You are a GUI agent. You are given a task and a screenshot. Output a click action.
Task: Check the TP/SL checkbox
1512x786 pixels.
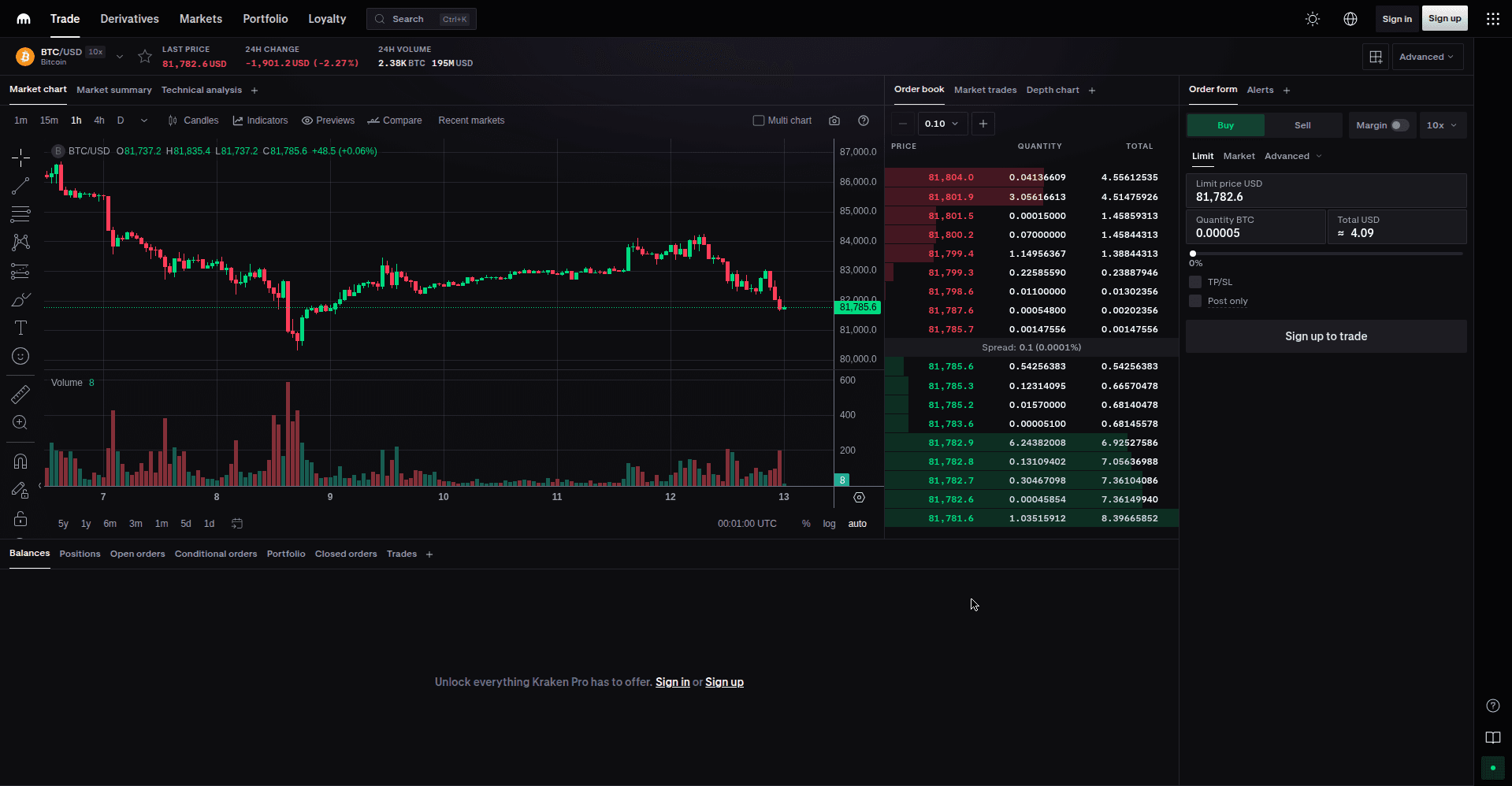(1195, 282)
